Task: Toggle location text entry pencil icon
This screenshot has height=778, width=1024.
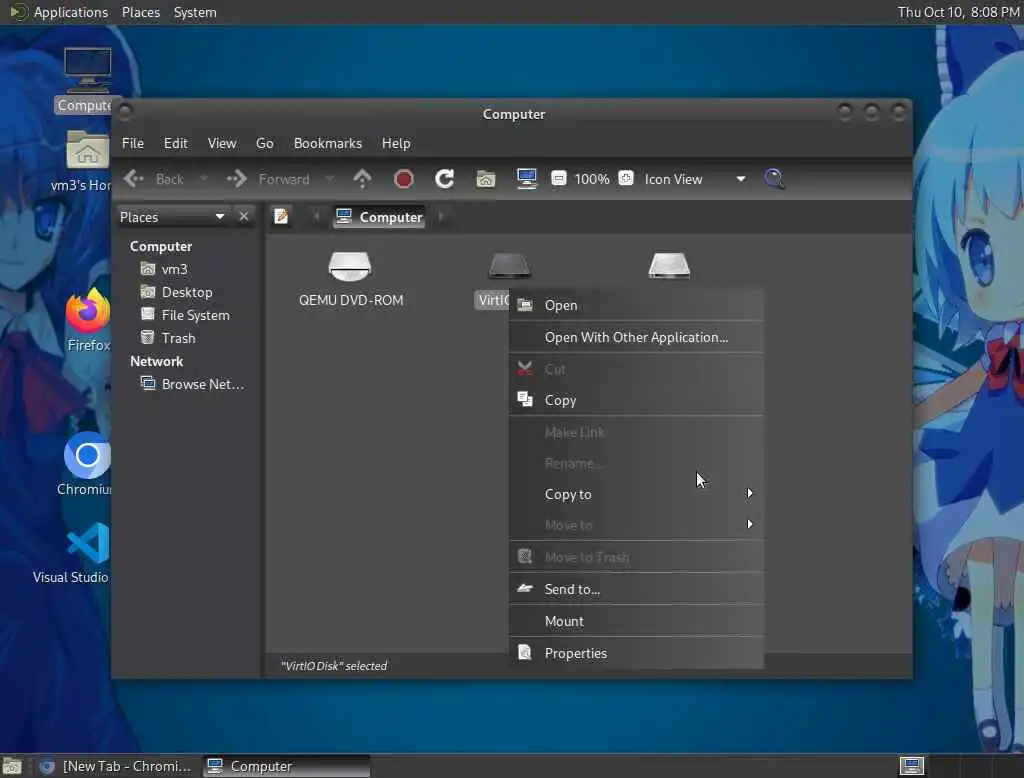Action: point(281,216)
